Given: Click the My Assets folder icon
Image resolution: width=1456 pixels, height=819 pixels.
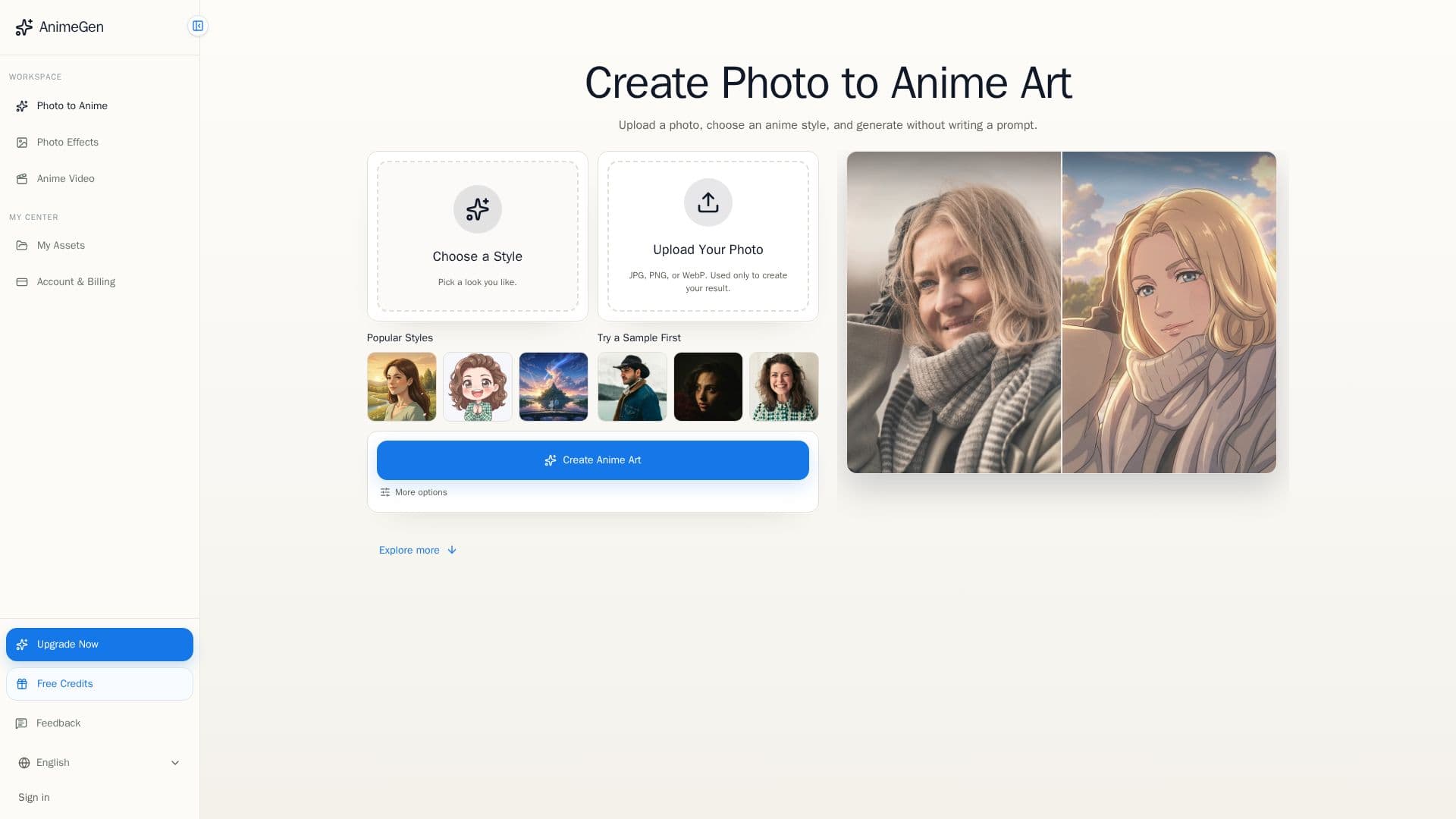Looking at the screenshot, I should pyautogui.click(x=22, y=246).
